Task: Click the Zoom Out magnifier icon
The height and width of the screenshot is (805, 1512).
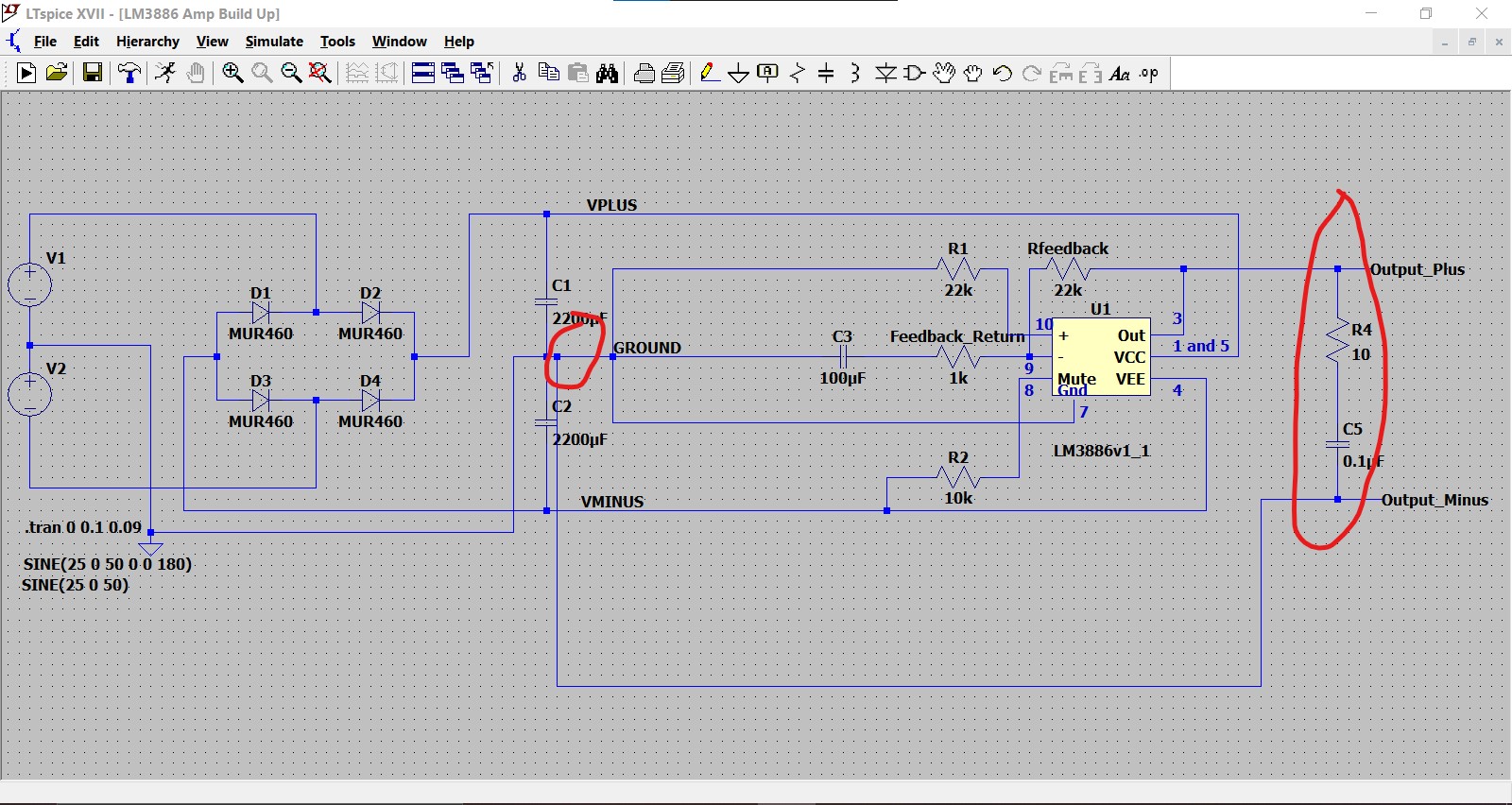Action: (x=291, y=73)
